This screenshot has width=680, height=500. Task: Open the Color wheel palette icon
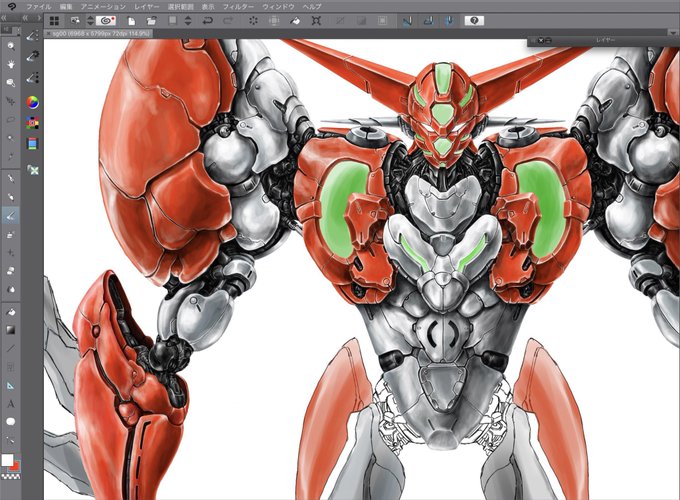pos(33,102)
